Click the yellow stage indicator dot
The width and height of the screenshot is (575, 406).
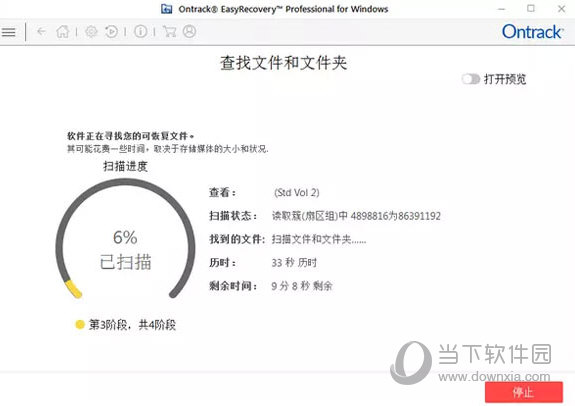tap(80, 325)
